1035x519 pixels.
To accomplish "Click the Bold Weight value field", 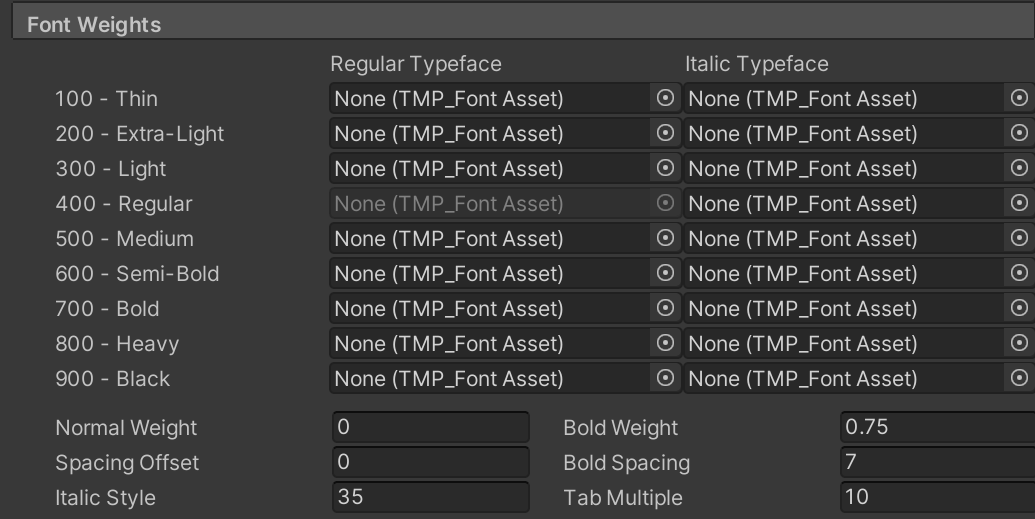I will coord(937,427).
